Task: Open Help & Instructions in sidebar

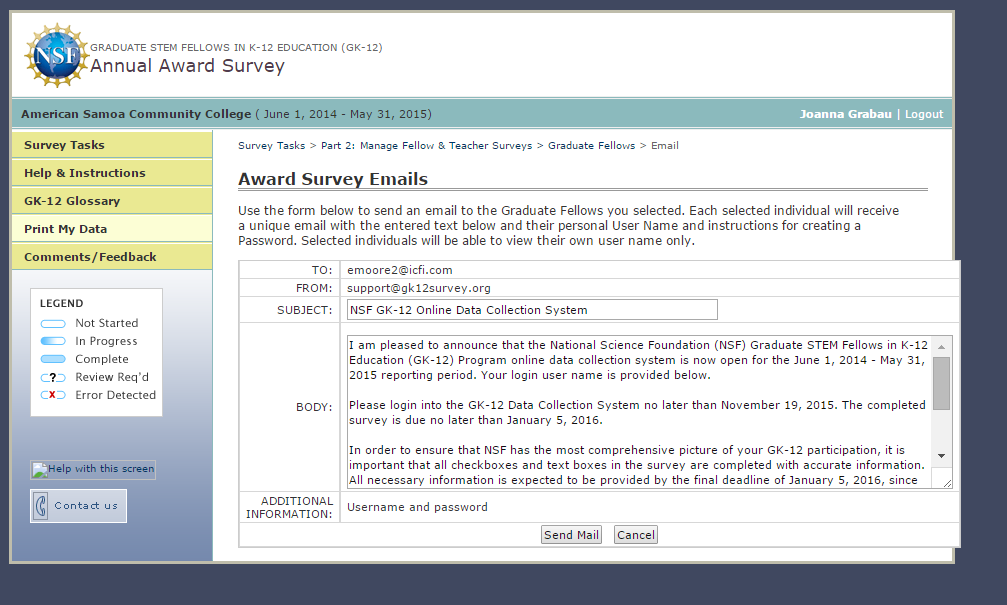Action: (x=85, y=173)
